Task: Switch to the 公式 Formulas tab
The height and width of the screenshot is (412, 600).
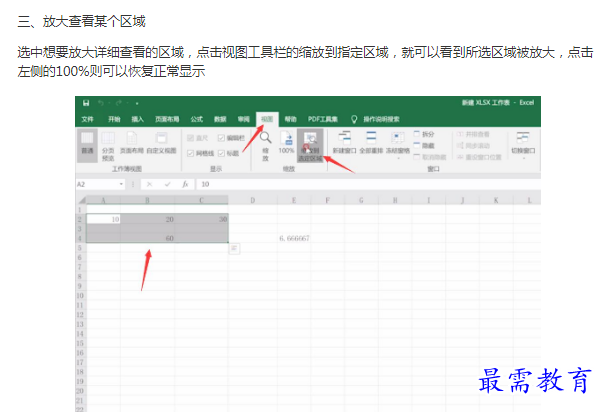Action: pyautogui.click(x=197, y=119)
